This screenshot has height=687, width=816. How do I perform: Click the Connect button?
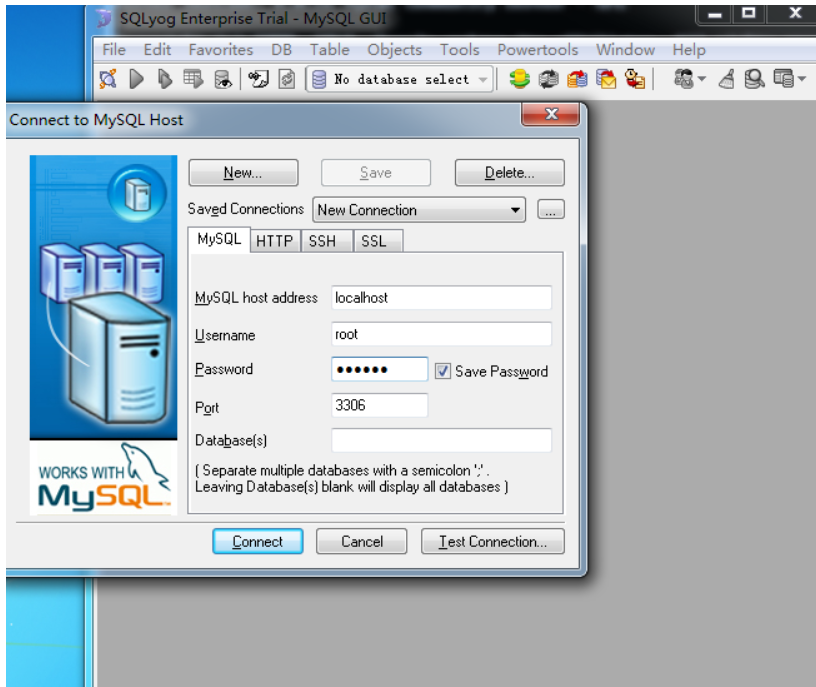click(258, 542)
